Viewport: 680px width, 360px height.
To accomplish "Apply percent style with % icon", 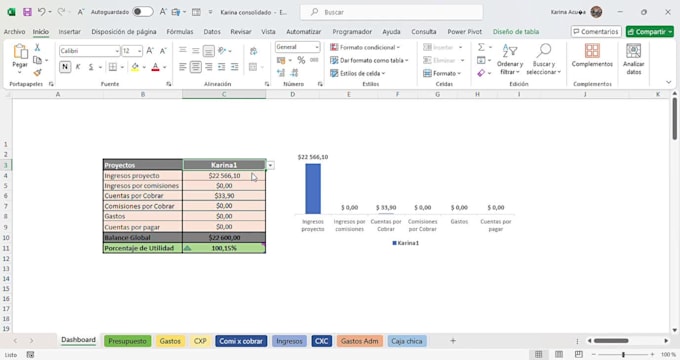I will pos(301,60).
